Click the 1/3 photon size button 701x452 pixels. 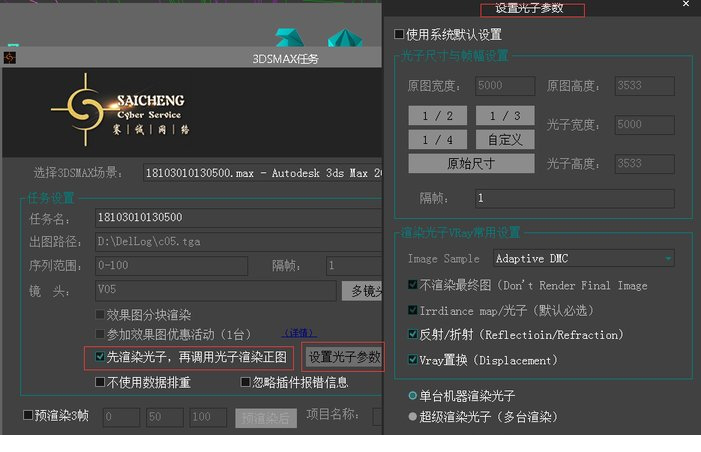click(x=505, y=116)
